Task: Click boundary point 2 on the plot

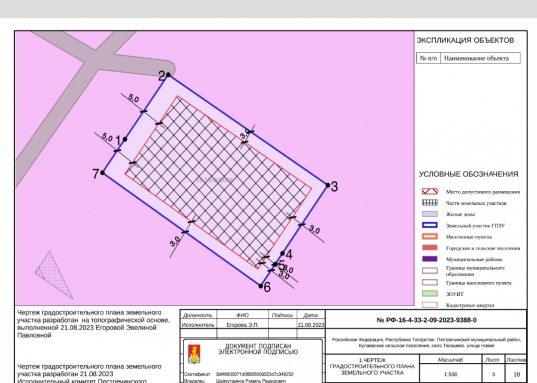Action: [x=168, y=74]
